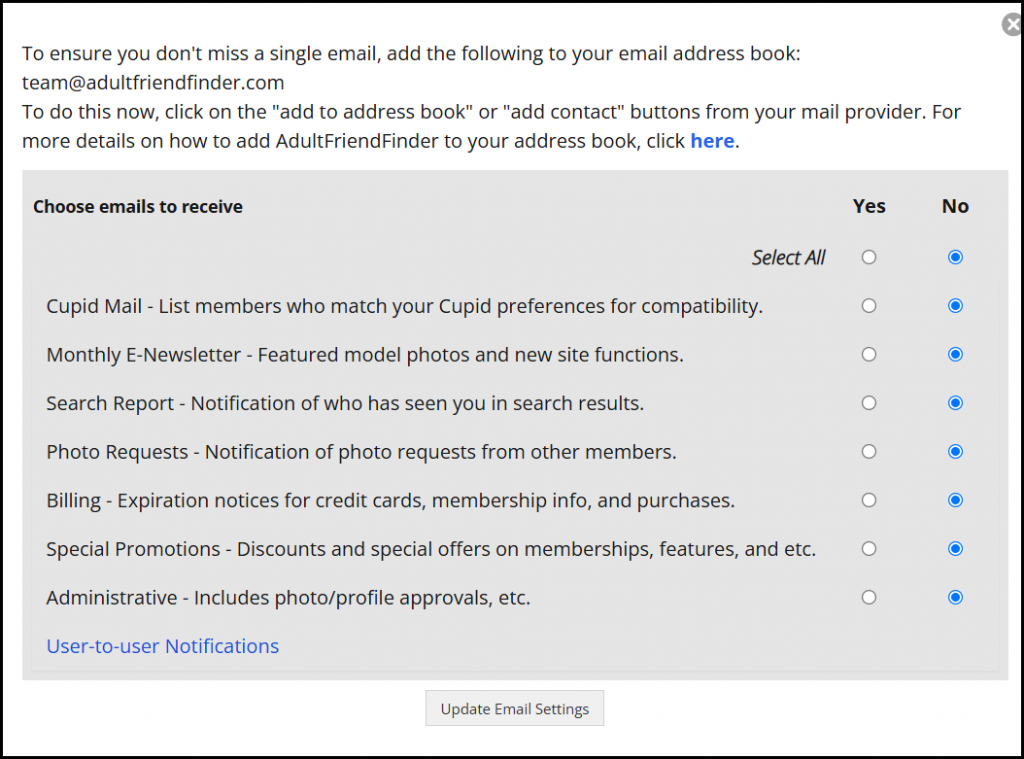1024x759 pixels.
Task: Open the User-to-user Notifications link
Action: point(163,646)
